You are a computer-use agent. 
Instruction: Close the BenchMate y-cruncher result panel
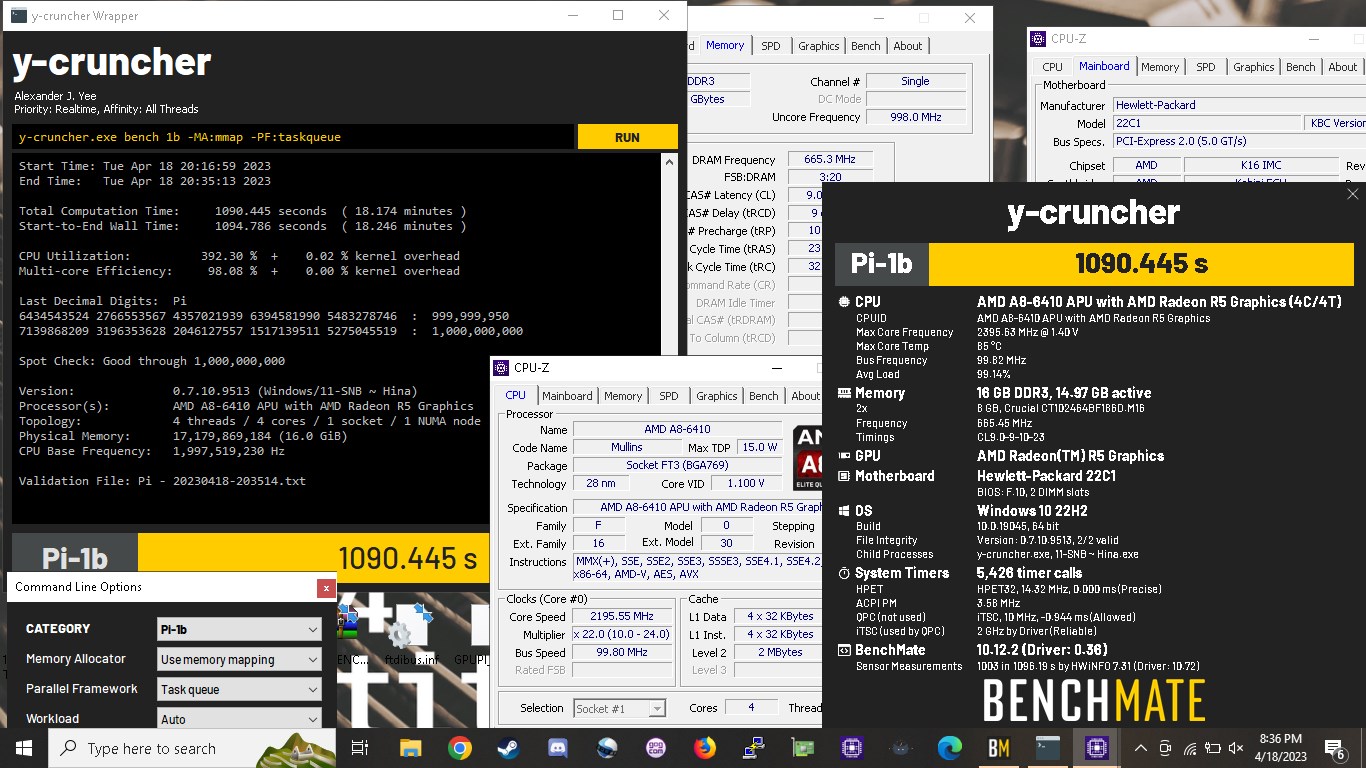click(1352, 194)
